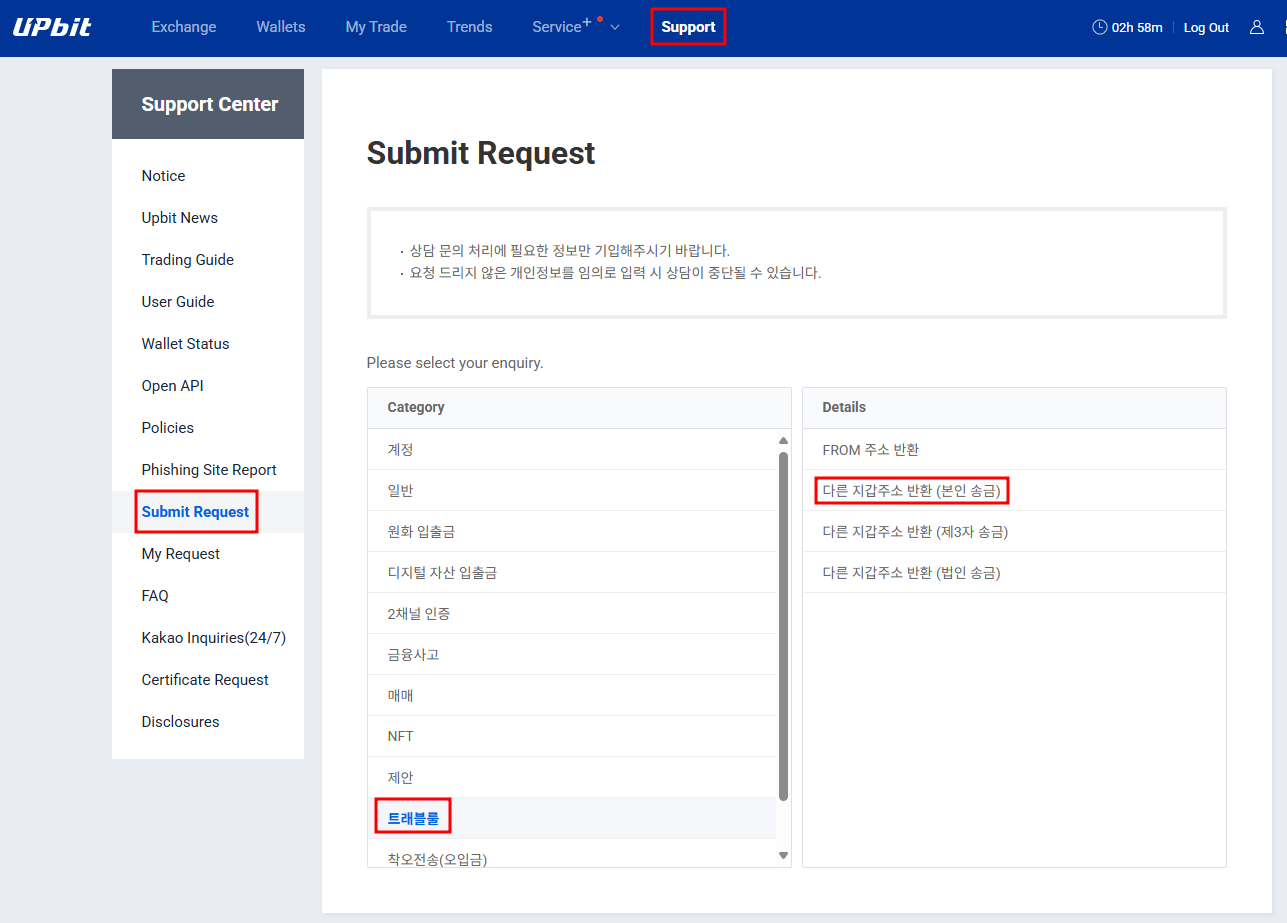
Task: Click the Log Out link
Action: 1206,28
